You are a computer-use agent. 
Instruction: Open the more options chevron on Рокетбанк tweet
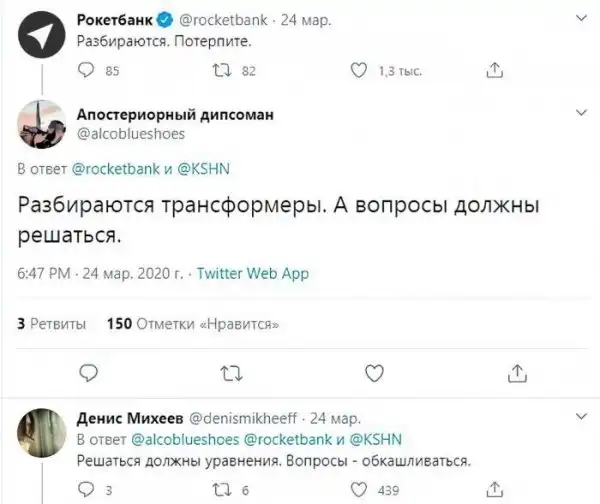point(581,17)
